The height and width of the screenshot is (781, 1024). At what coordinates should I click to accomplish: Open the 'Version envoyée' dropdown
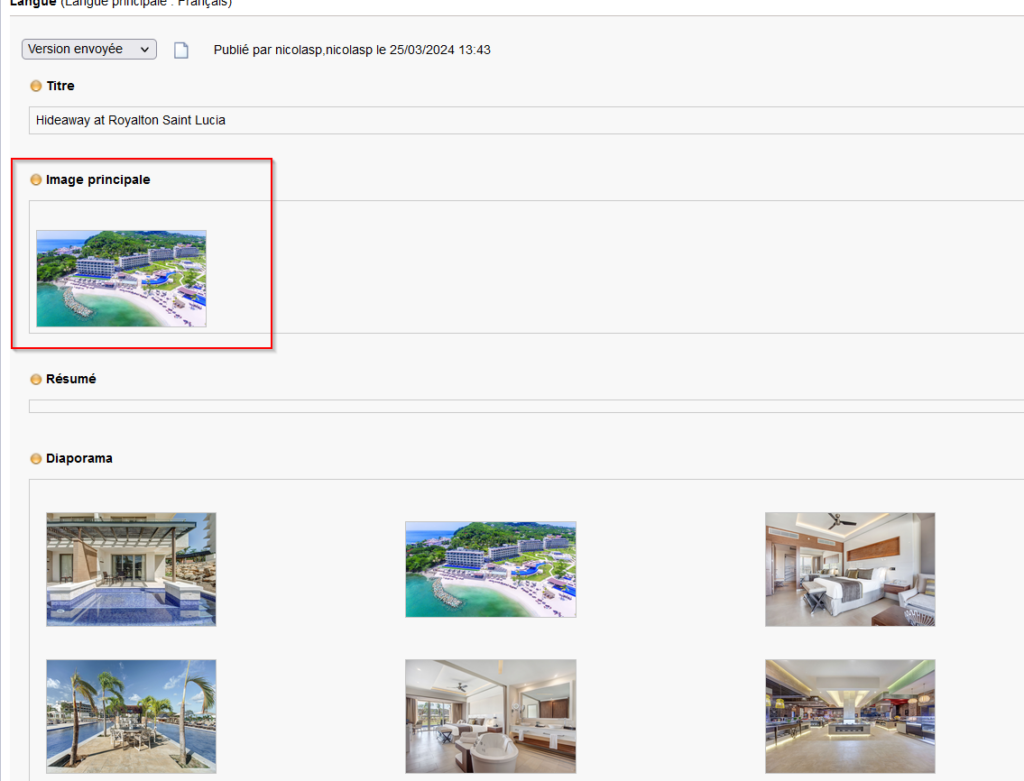tap(89, 49)
